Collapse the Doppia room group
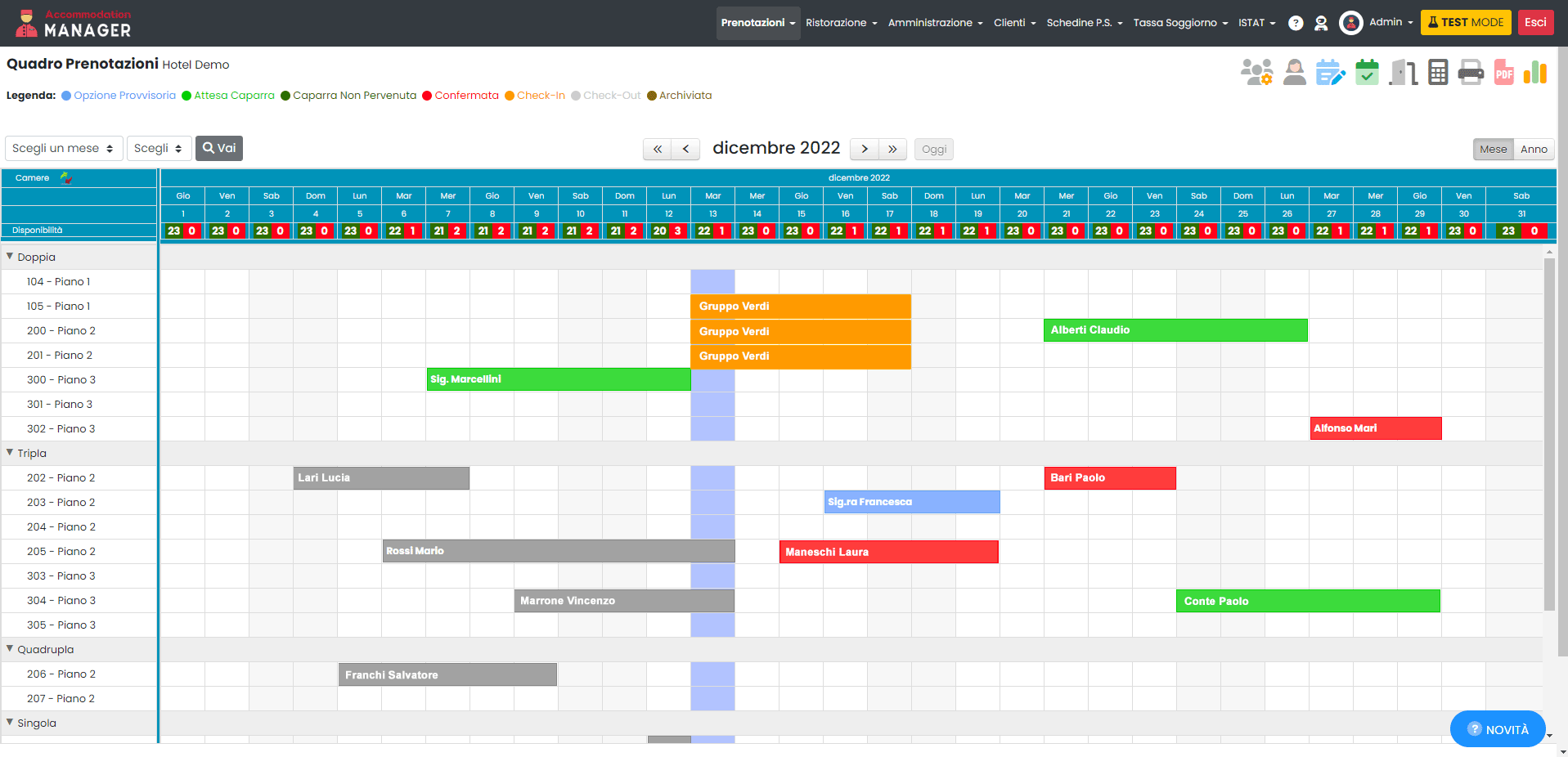 tap(10, 257)
